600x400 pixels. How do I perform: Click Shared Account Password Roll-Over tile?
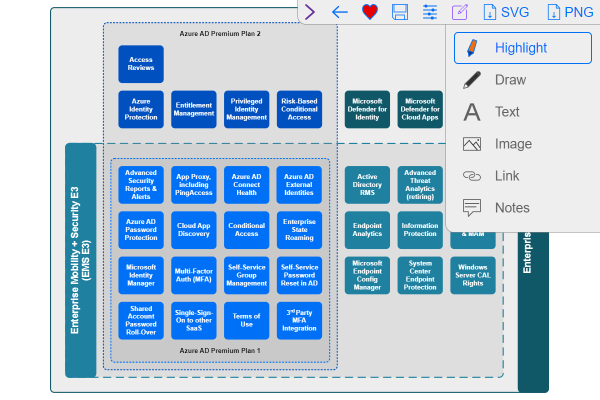(x=141, y=321)
